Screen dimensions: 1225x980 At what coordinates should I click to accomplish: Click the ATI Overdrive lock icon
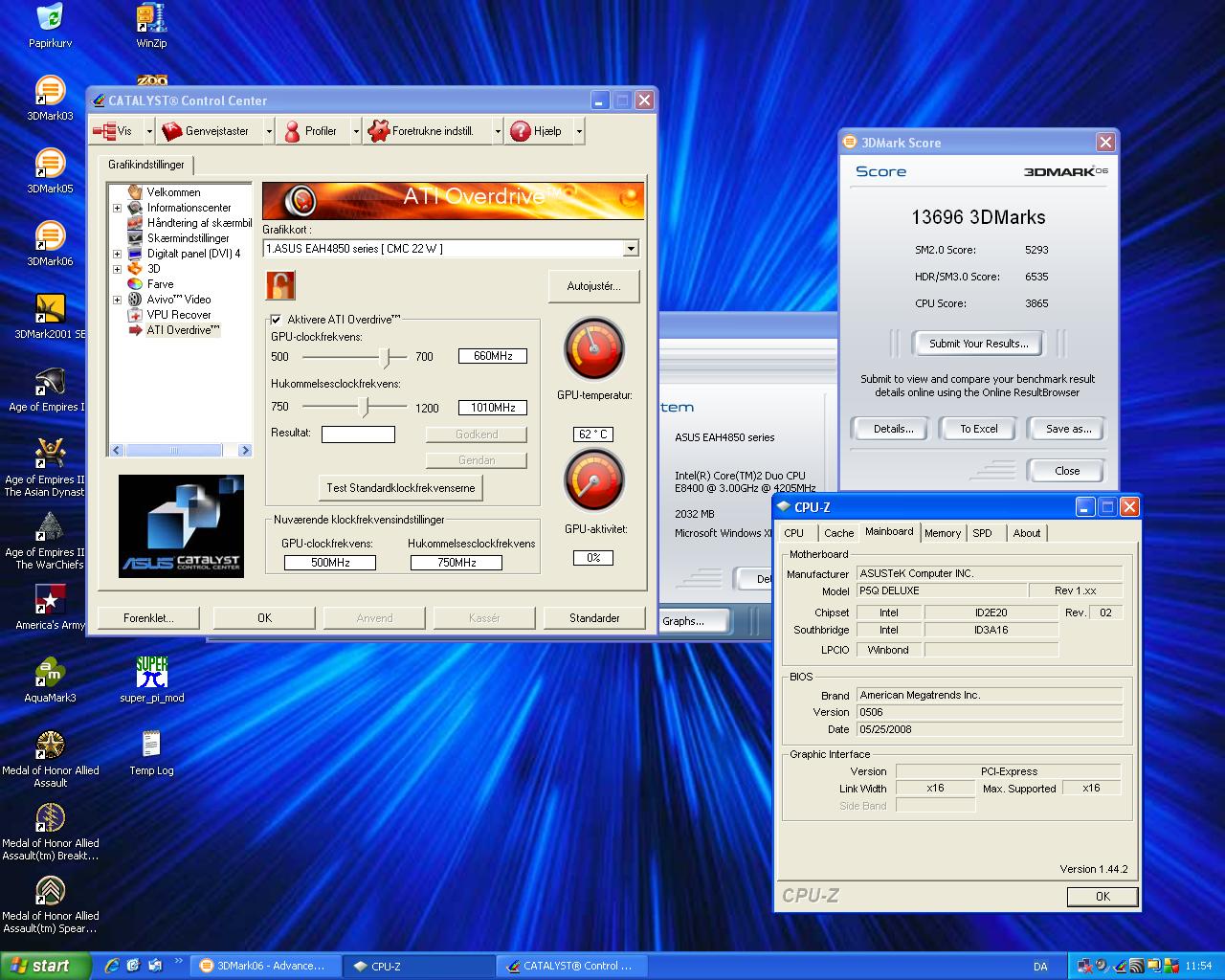click(x=280, y=285)
